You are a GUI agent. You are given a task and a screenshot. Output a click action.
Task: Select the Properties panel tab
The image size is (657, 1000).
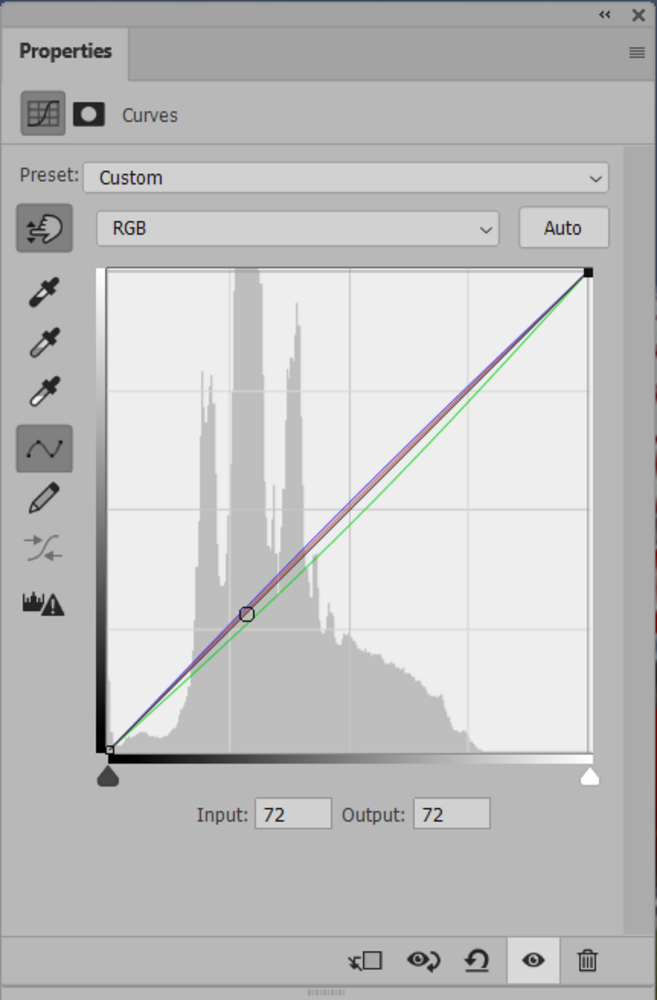click(x=65, y=52)
